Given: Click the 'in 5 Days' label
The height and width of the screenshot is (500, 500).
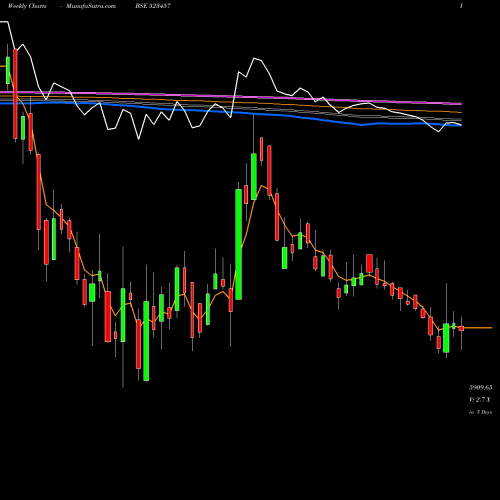Looking at the screenshot, I should pyautogui.click(x=480, y=412).
